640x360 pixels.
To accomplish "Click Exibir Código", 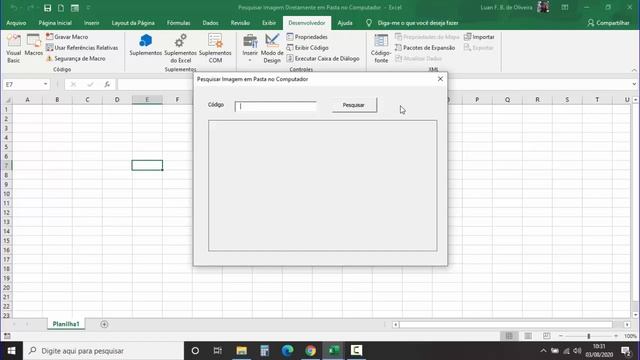I will pos(307,48).
